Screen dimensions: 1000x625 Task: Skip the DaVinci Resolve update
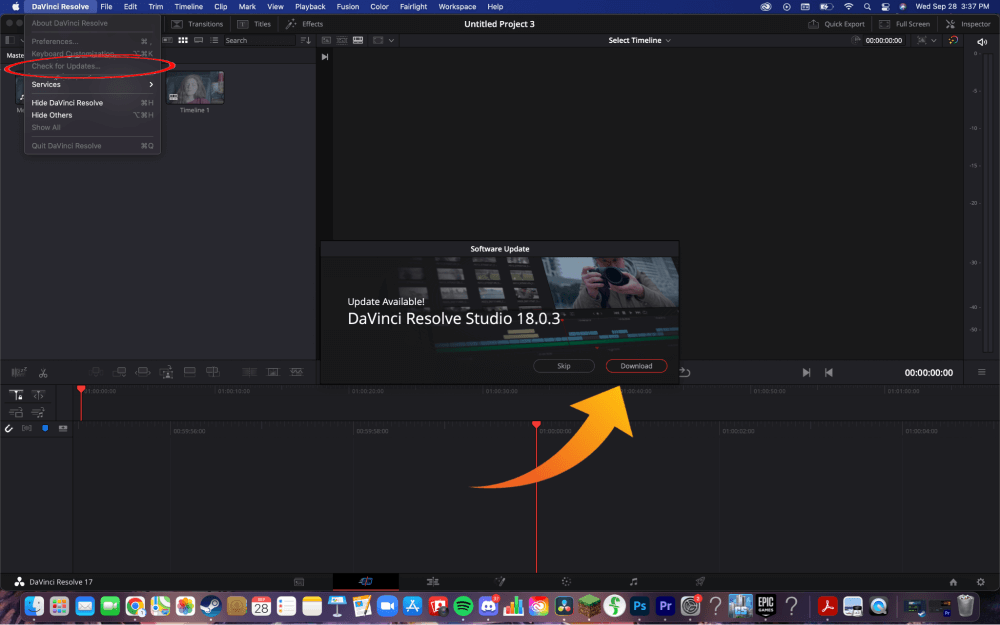tap(564, 366)
